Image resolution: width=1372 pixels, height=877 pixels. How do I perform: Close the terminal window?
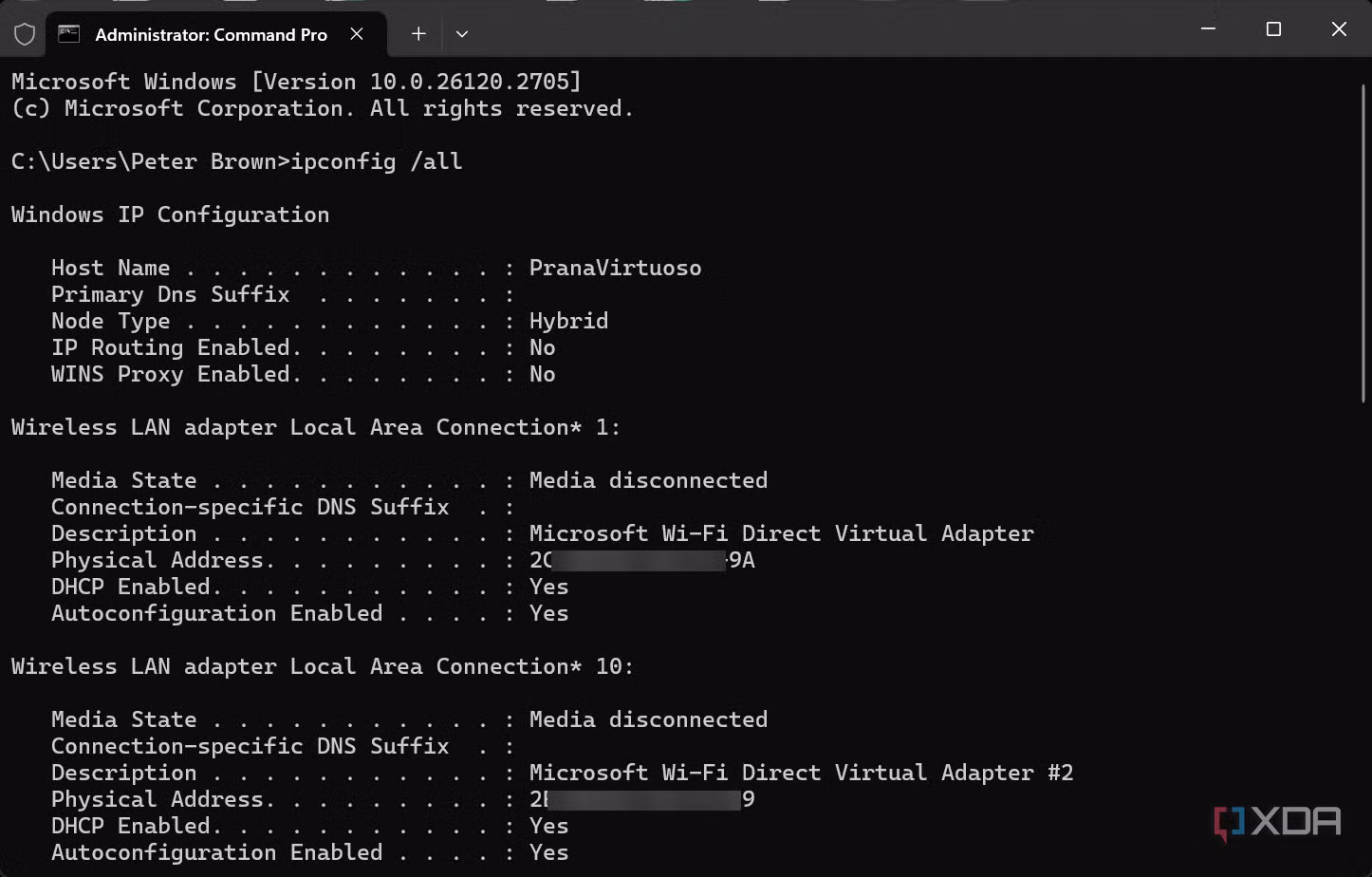pos(1339,28)
